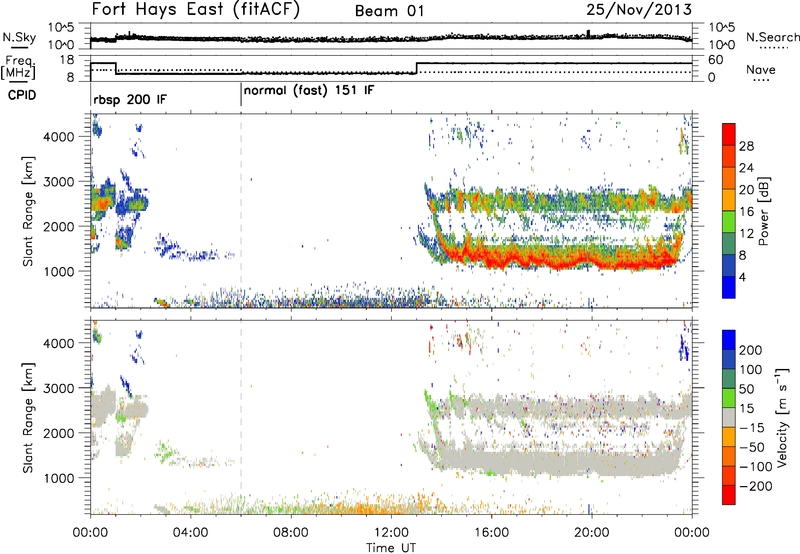Click the '08:00' time tick label

pyautogui.click(x=291, y=533)
